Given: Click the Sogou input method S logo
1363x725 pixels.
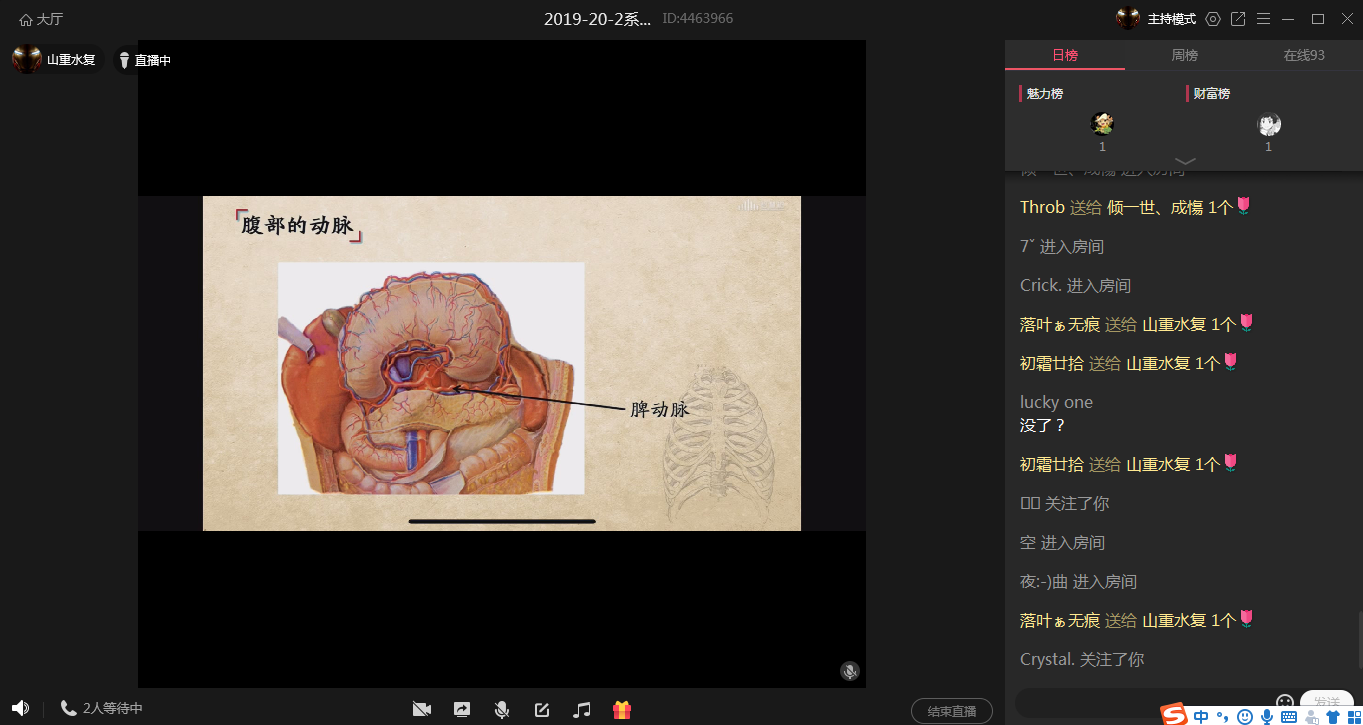Looking at the screenshot, I should [x=1174, y=715].
